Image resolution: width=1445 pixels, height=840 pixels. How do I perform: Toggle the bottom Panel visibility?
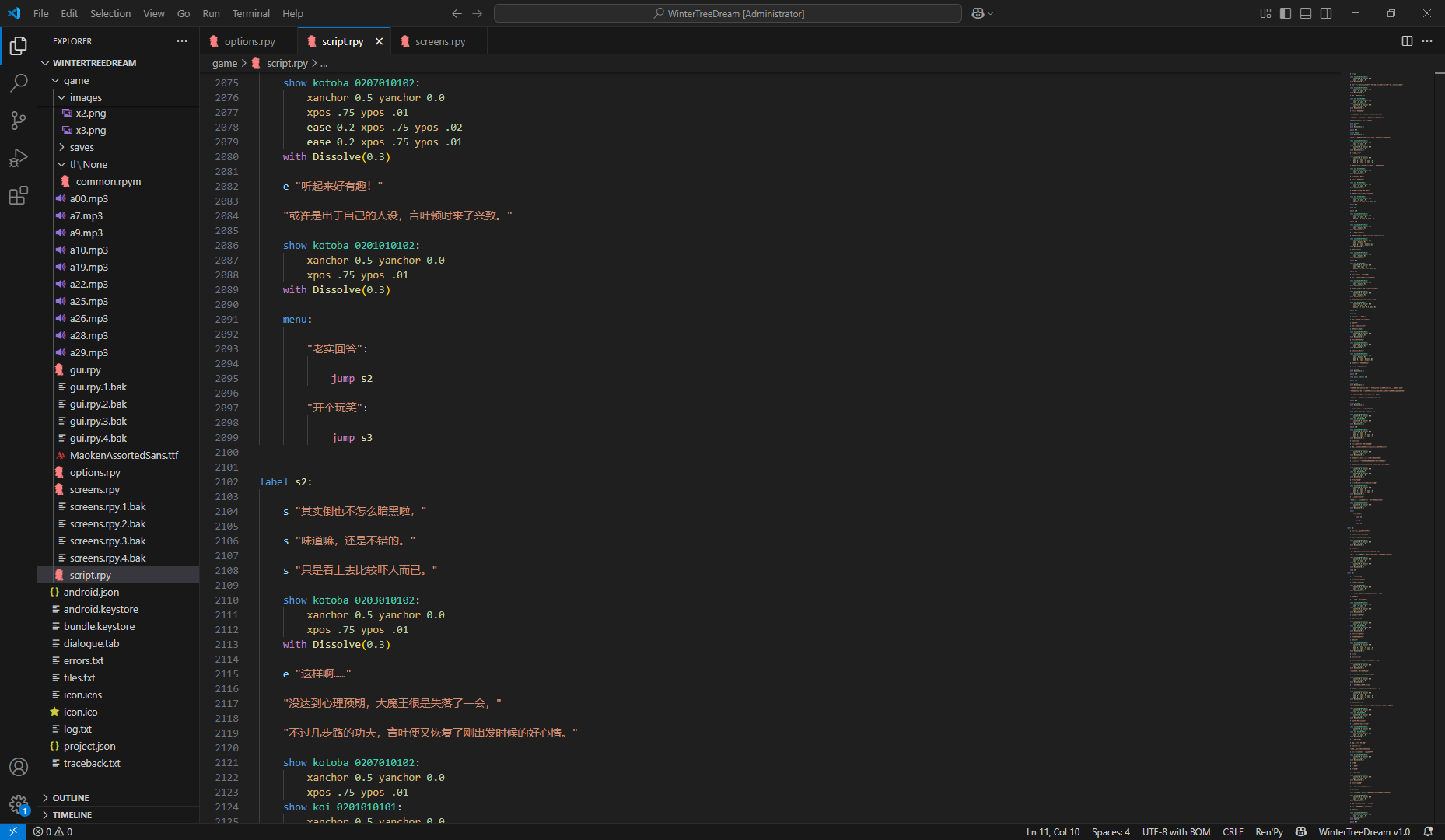tap(1306, 13)
